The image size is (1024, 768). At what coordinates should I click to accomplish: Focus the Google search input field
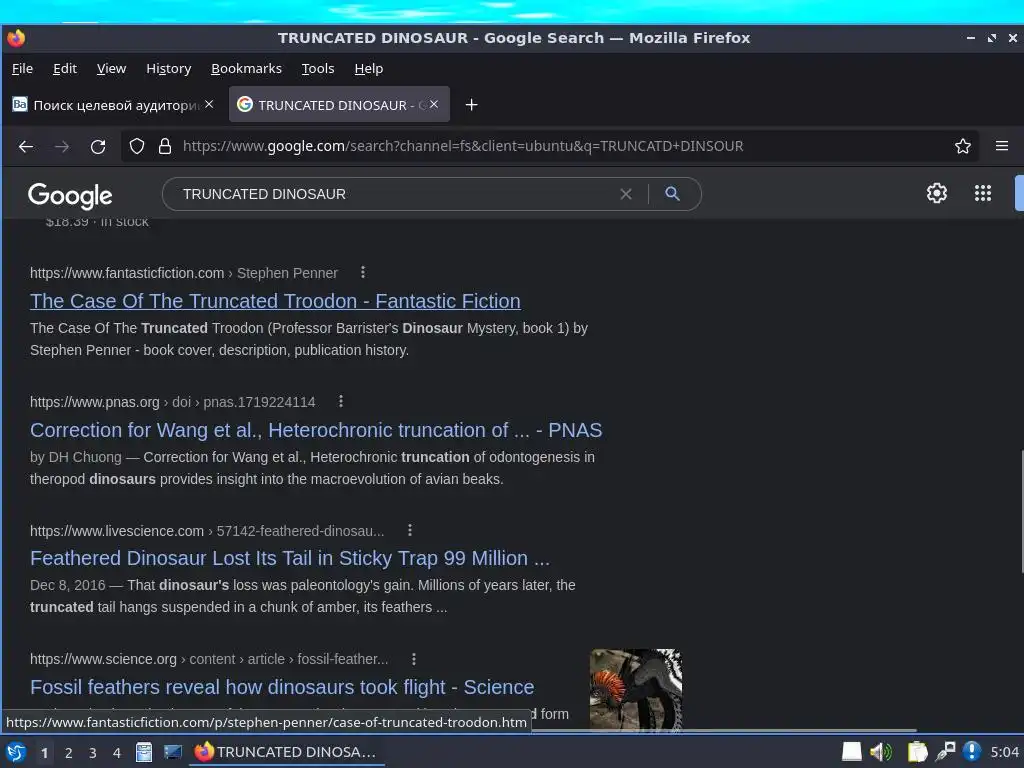coord(392,194)
